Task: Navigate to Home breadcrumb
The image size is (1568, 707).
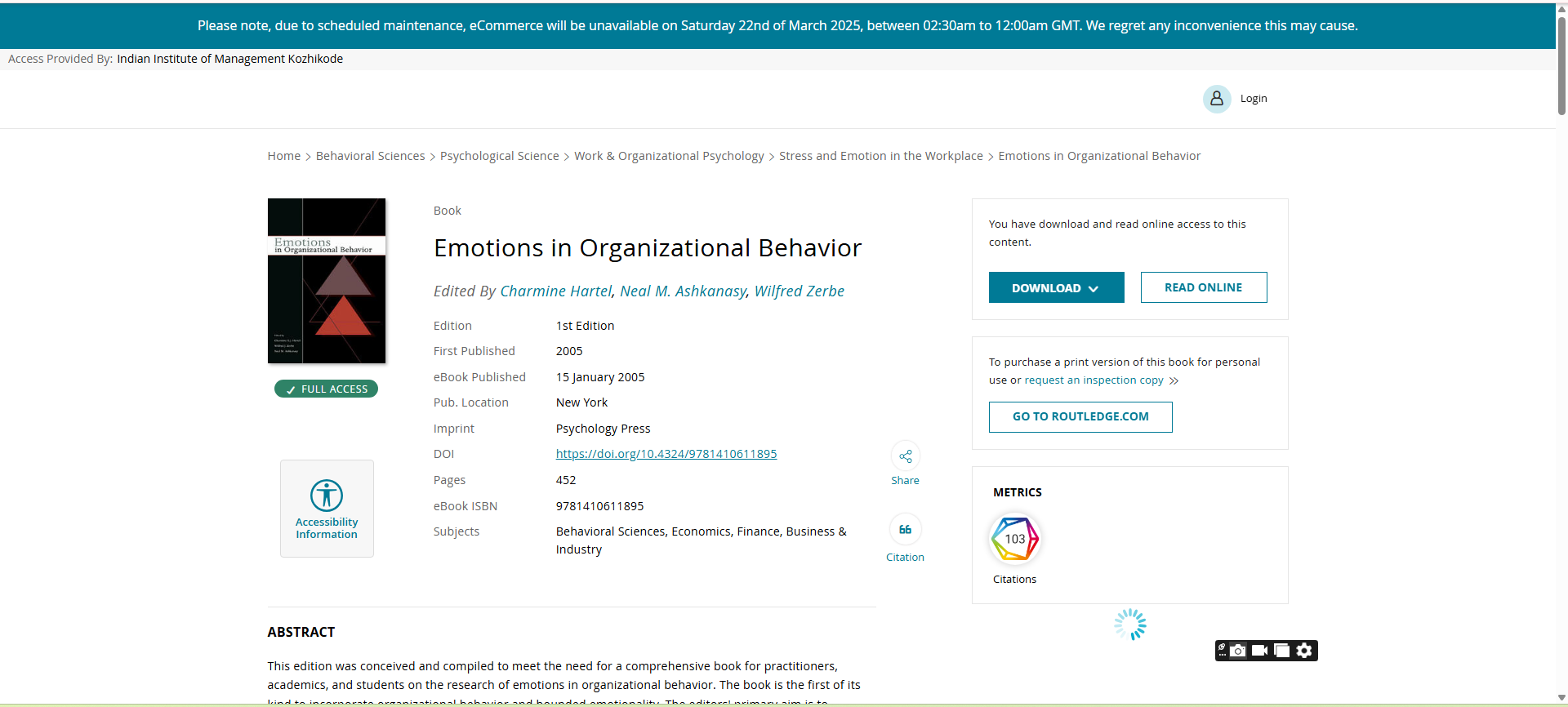Action: point(283,156)
